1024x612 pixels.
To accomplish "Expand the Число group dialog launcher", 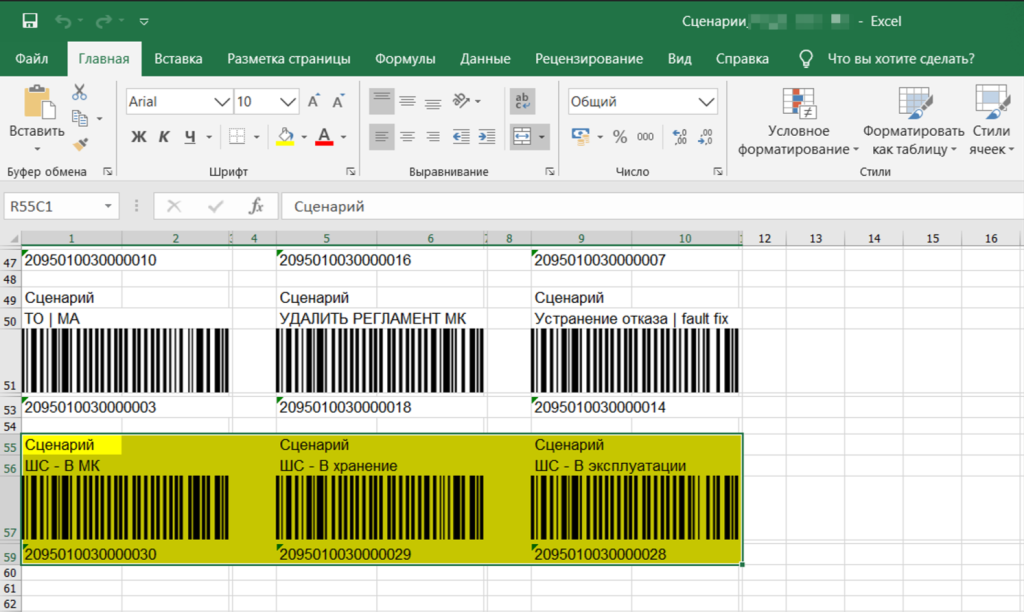I will tap(718, 172).
